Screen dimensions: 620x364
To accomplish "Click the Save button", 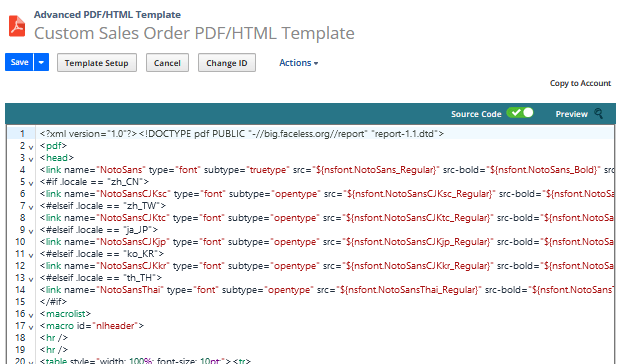I will pos(19,62).
